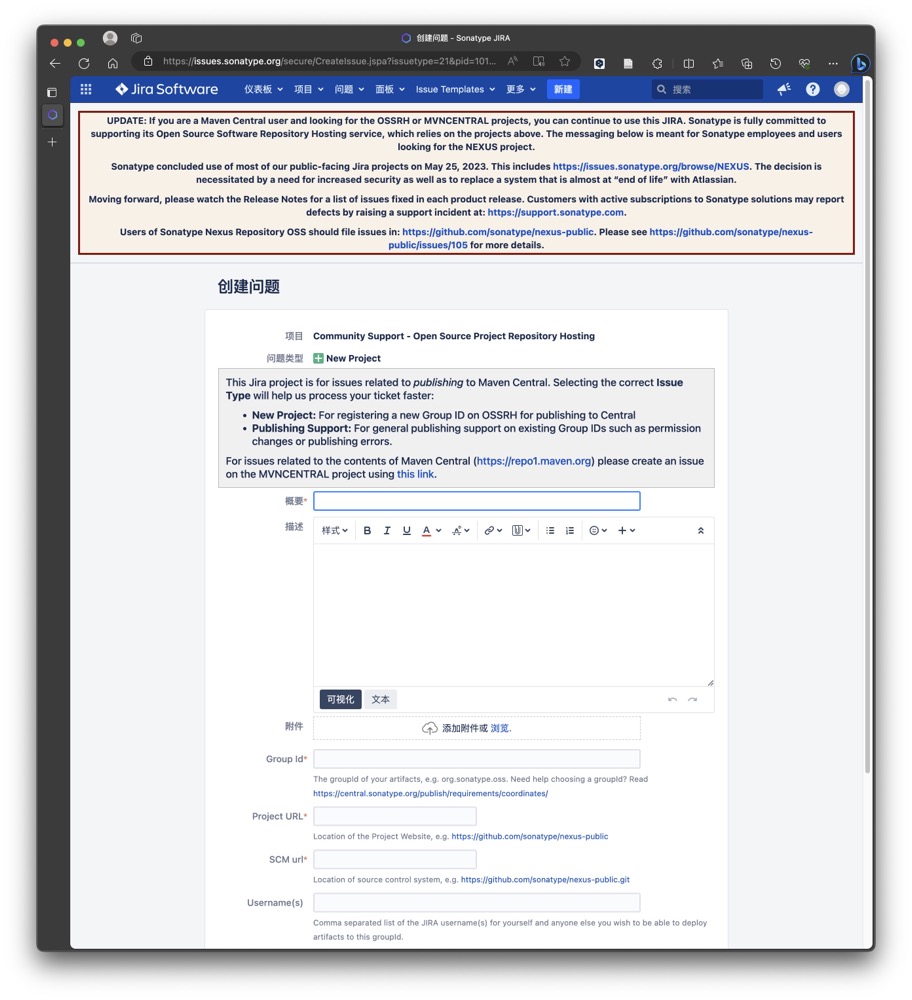Click the underline formatting icon
This screenshot has height=1000, width=912.
[406, 531]
